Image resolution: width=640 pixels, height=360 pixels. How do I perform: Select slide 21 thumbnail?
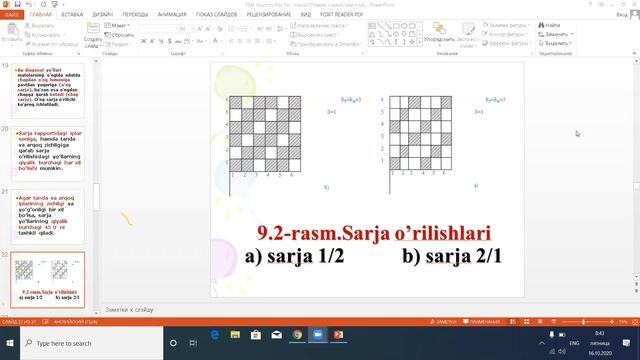tap(48, 217)
